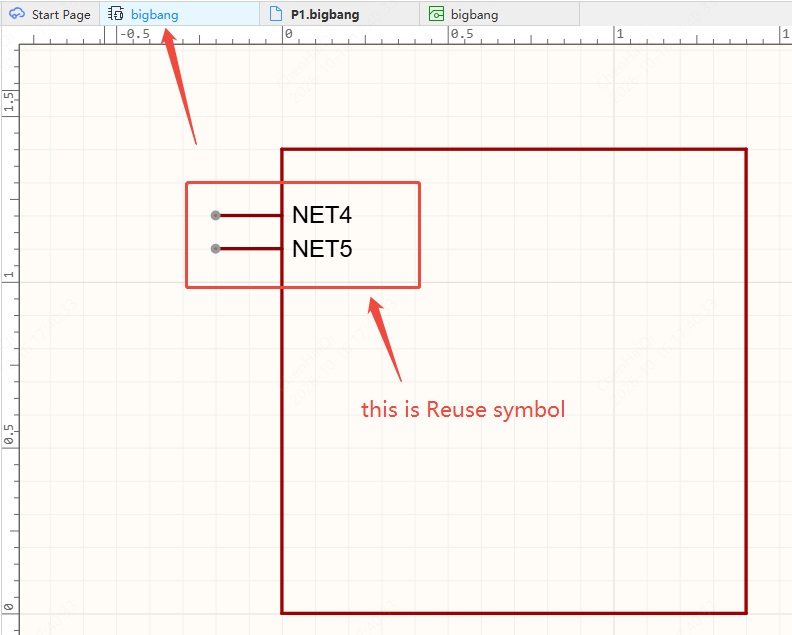
Task: Select the NET5 pin label
Action: (x=322, y=249)
